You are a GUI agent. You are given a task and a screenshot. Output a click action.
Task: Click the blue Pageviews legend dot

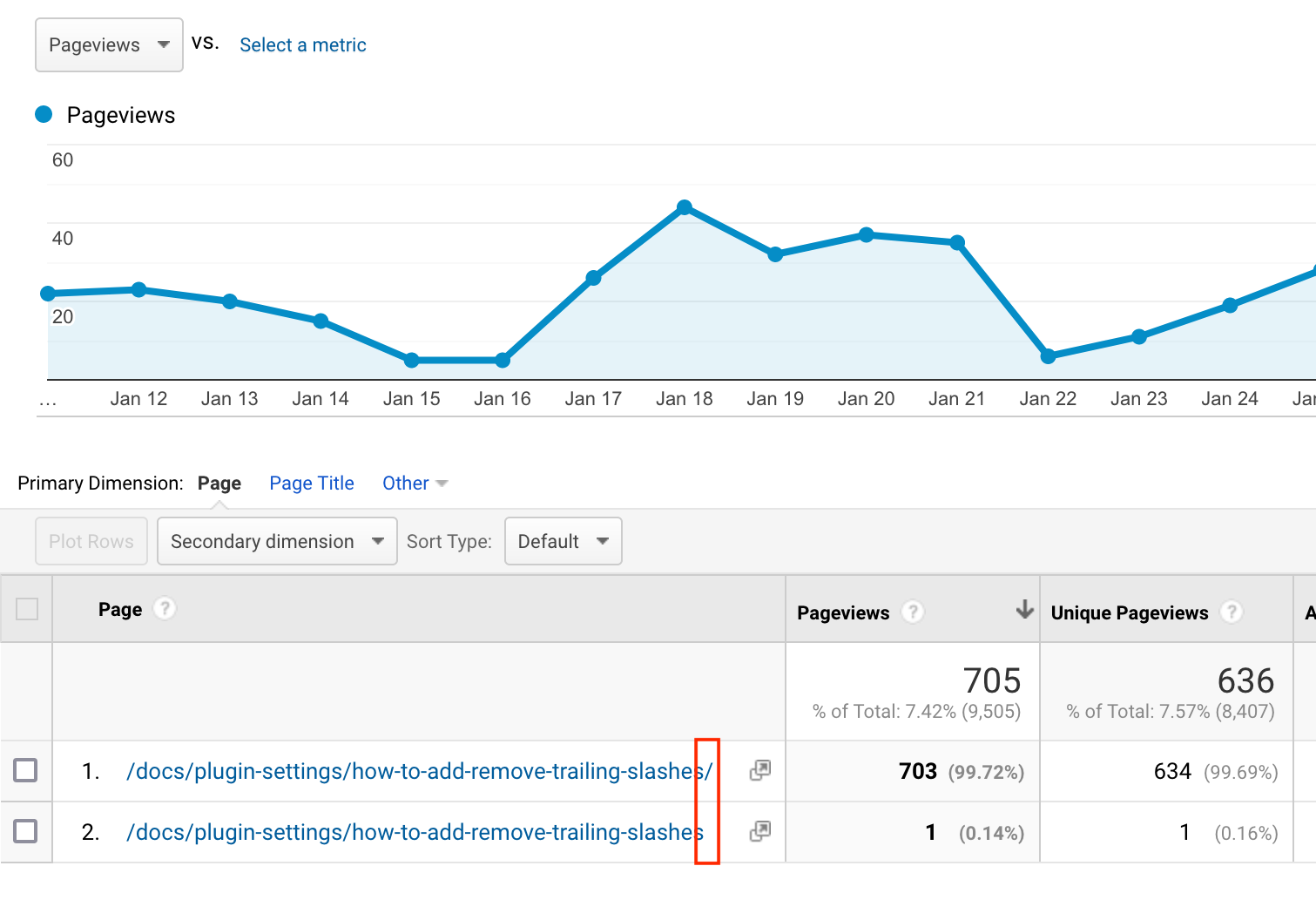(44, 114)
